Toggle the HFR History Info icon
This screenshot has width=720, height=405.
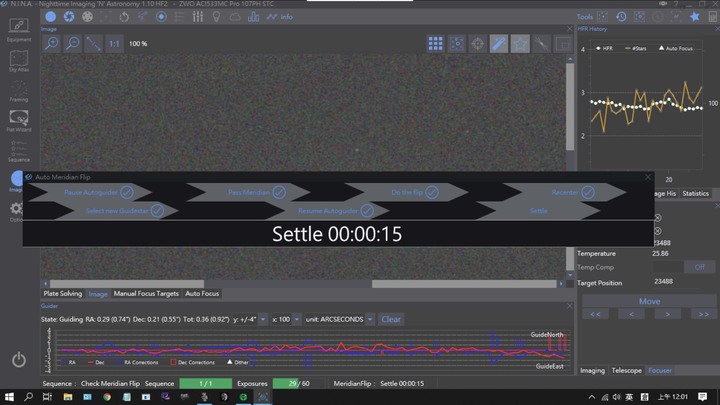pyautogui.click(x=280, y=17)
